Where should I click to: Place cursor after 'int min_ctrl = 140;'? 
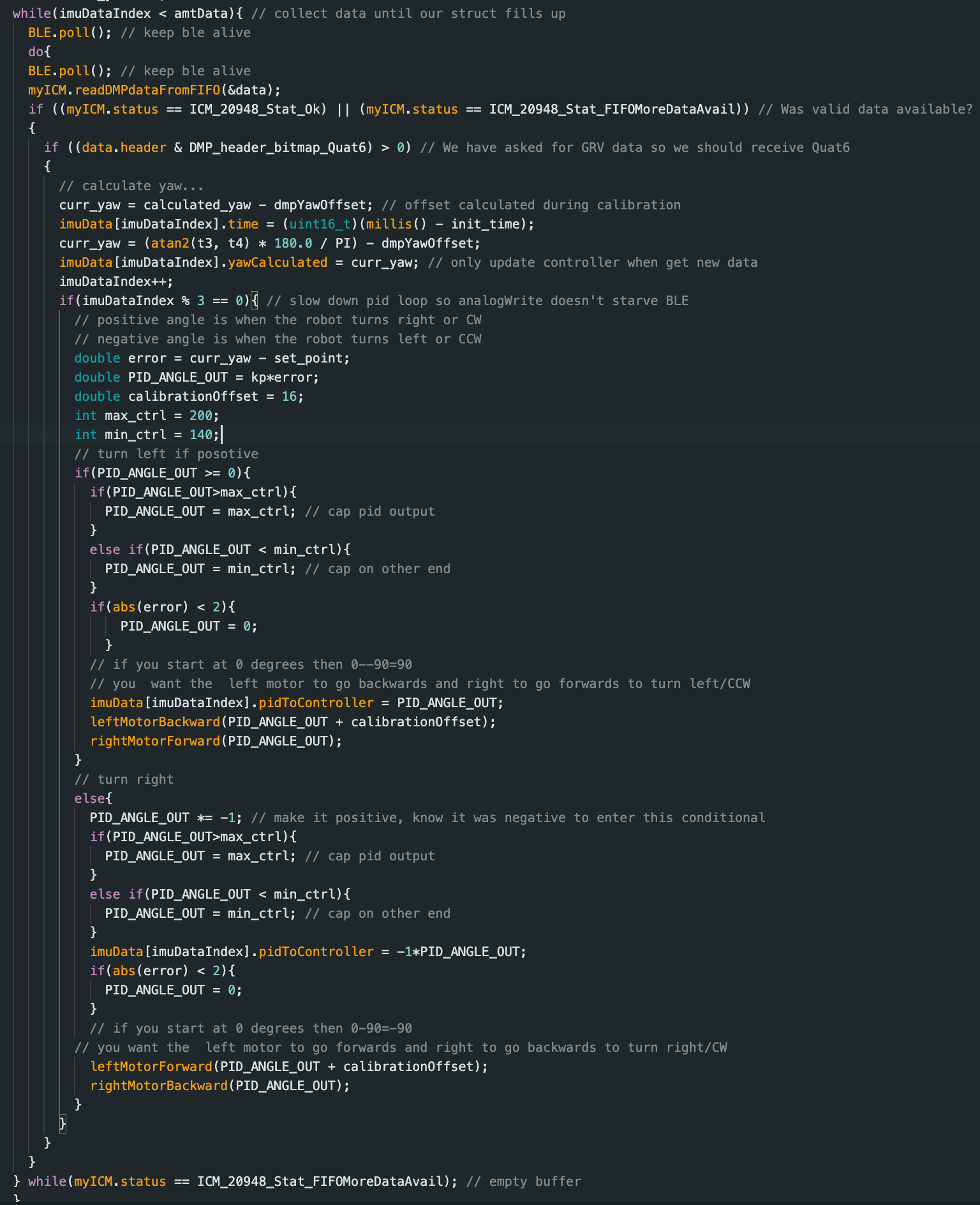221,435
